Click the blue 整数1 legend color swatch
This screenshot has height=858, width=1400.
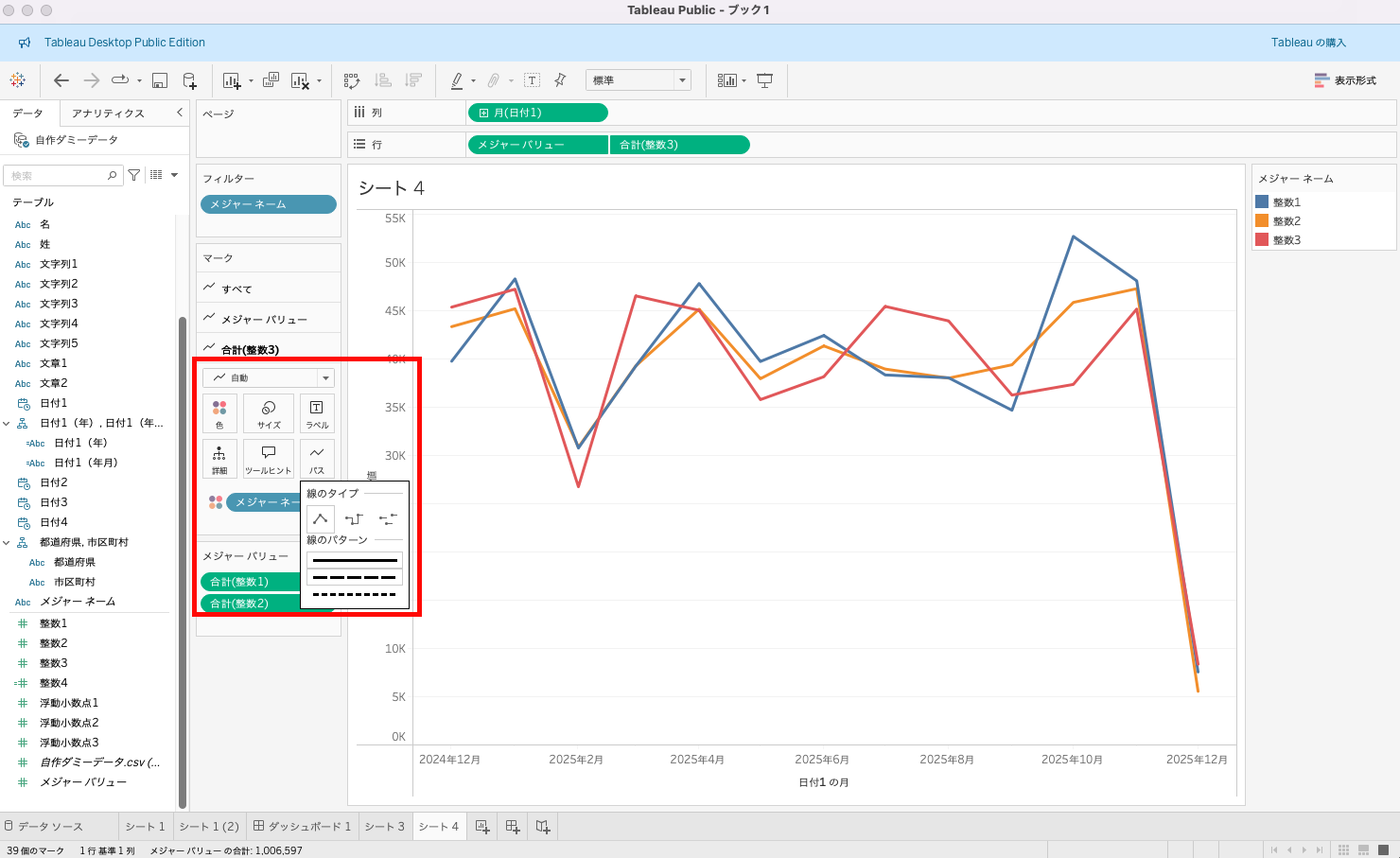tap(1262, 201)
